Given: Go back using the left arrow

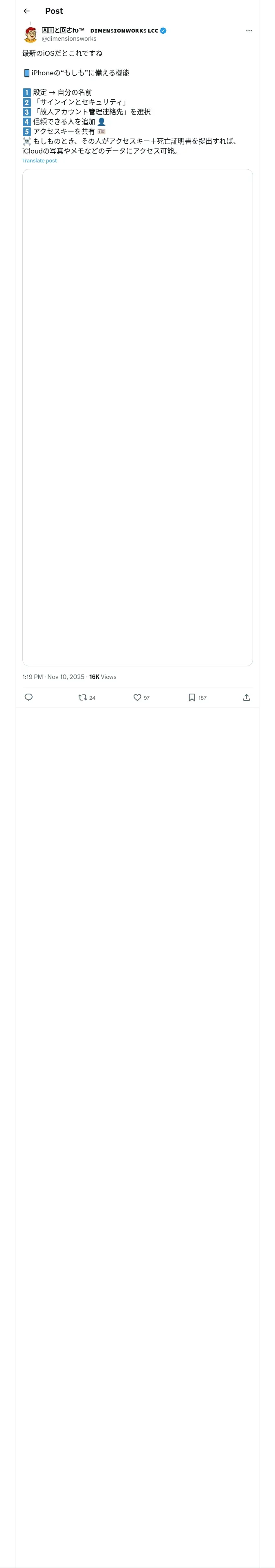Looking at the screenshot, I should (26, 11).
